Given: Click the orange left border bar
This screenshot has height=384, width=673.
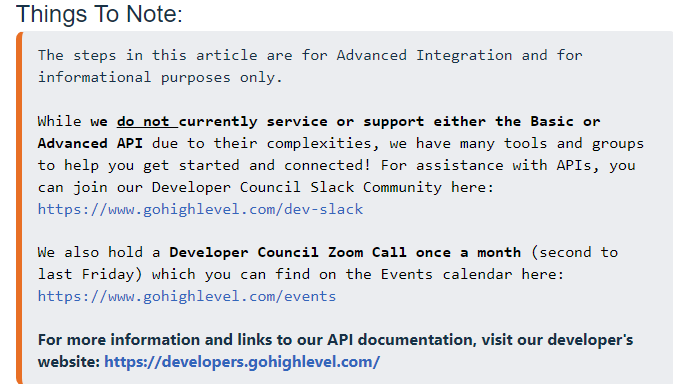Looking at the screenshot, I should [x=19, y=208].
